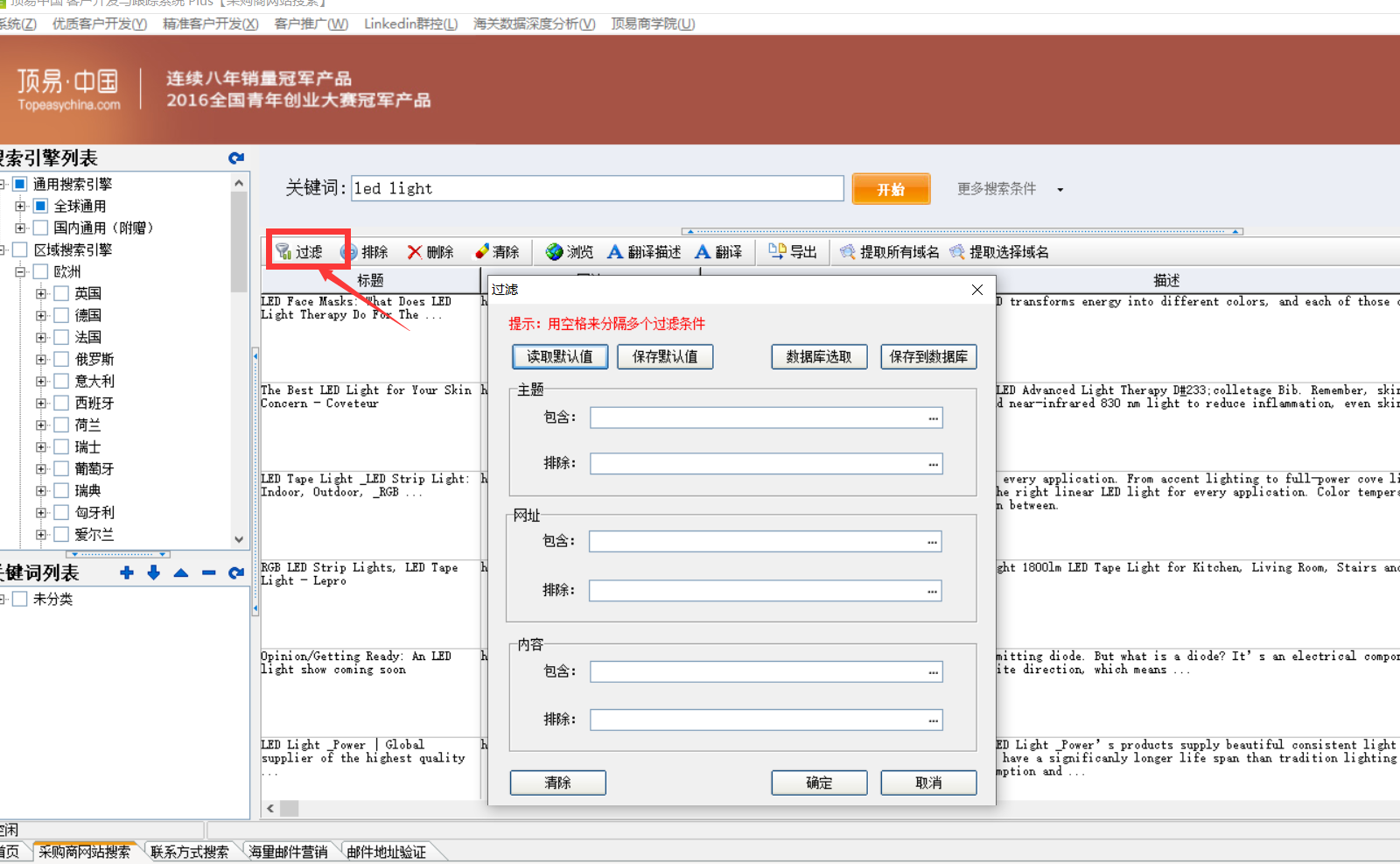Collapse the 欧洲 tree node

pyautogui.click(x=20, y=271)
